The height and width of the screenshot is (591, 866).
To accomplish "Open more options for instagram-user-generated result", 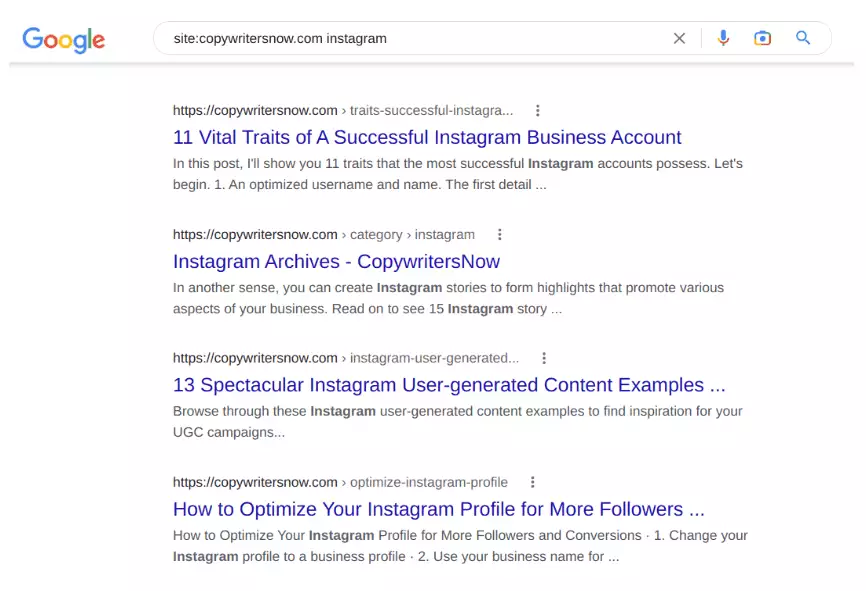I will (544, 358).
